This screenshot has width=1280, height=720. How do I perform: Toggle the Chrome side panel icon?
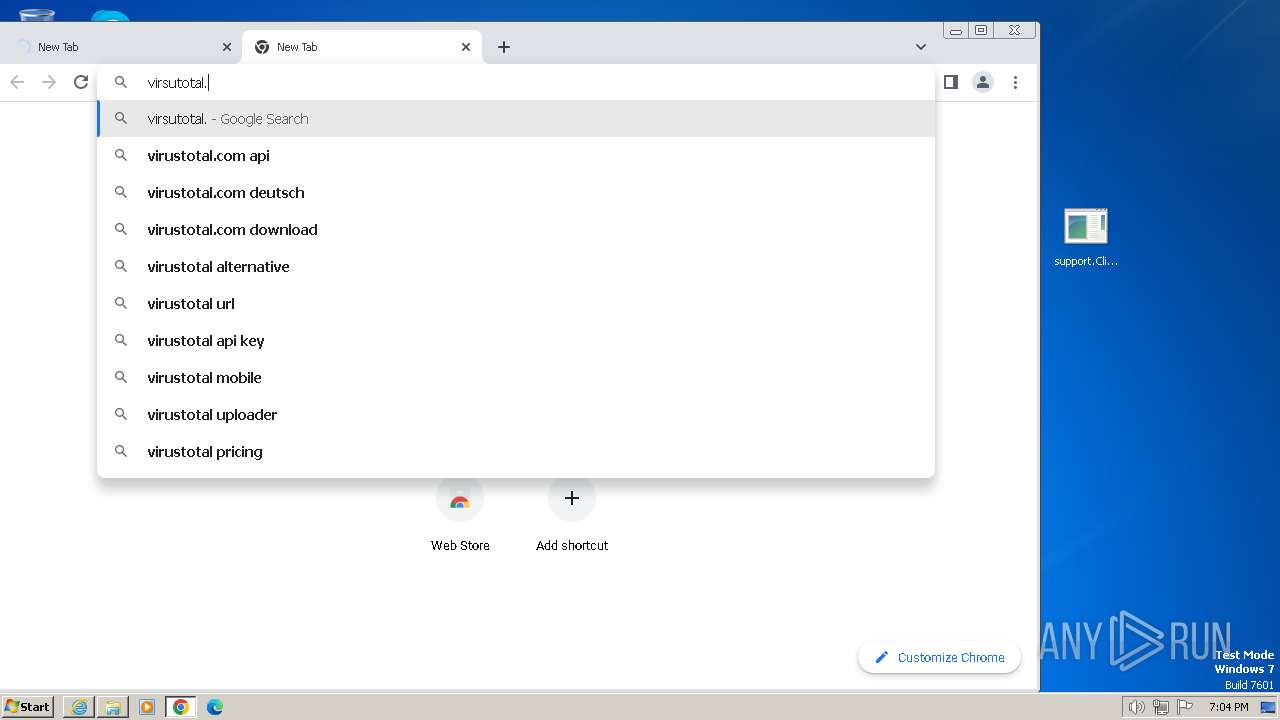click(951, 82)
